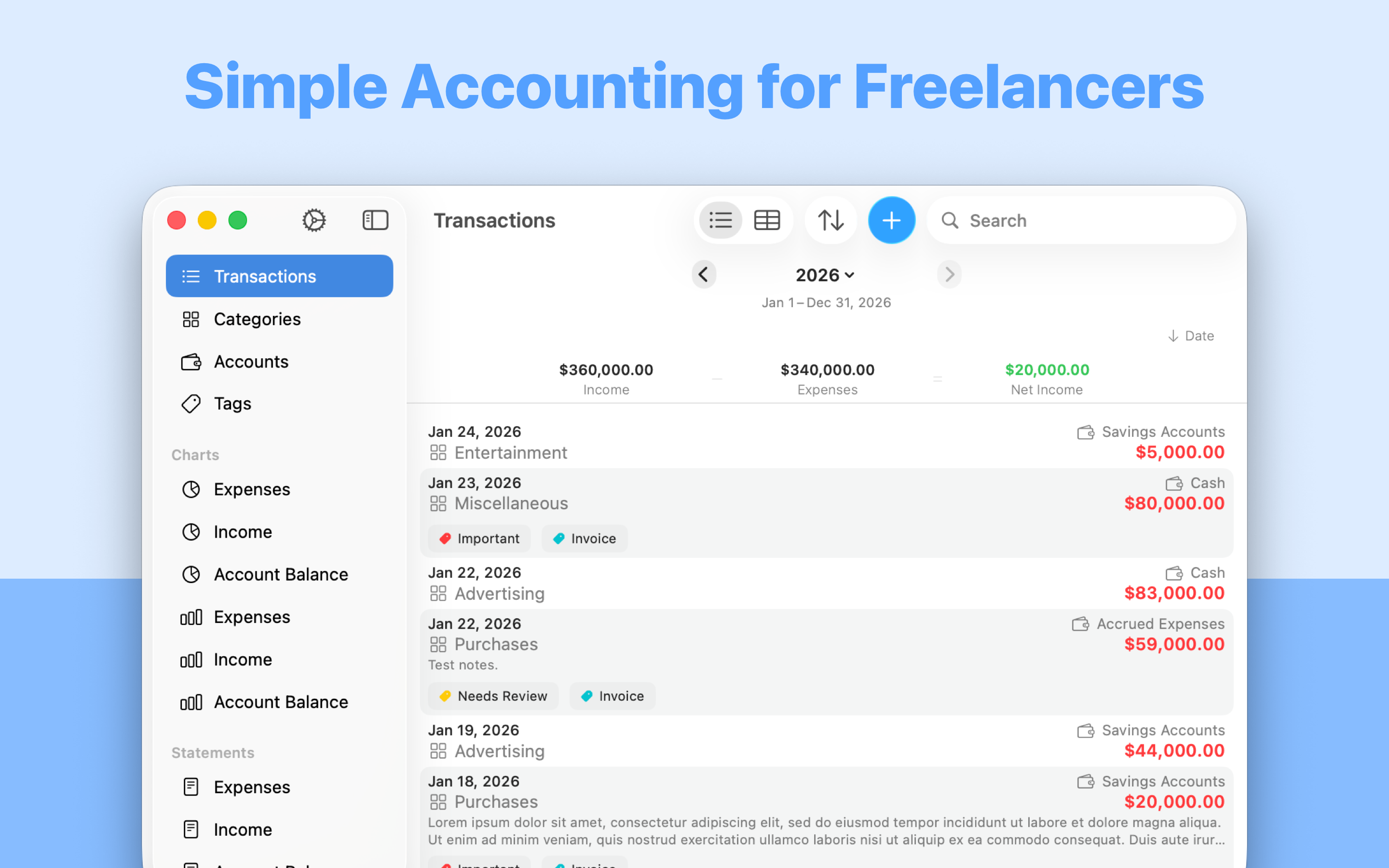
Task: Click the Income bar chart icon
Action: [191, 660]
